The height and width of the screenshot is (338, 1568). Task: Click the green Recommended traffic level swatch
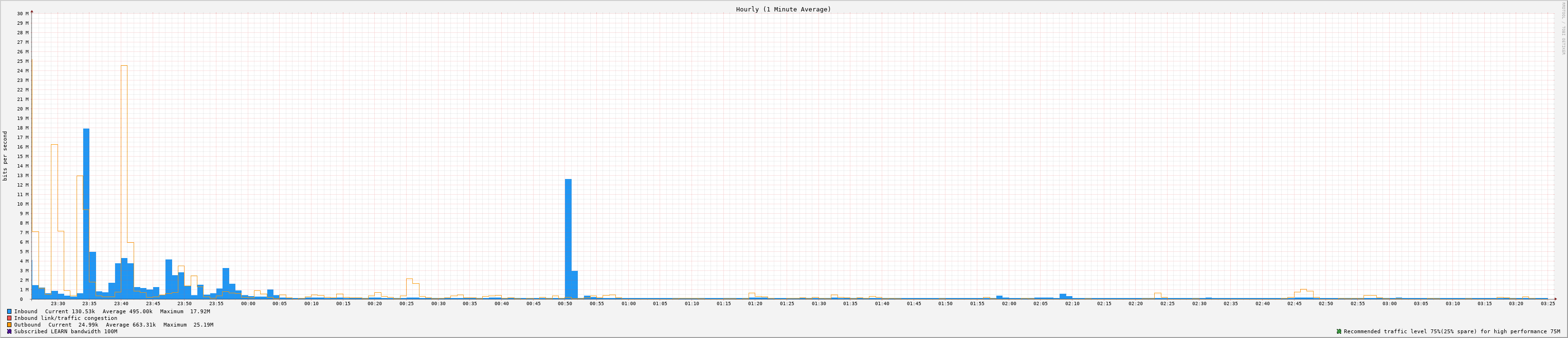pos(1338,331)
